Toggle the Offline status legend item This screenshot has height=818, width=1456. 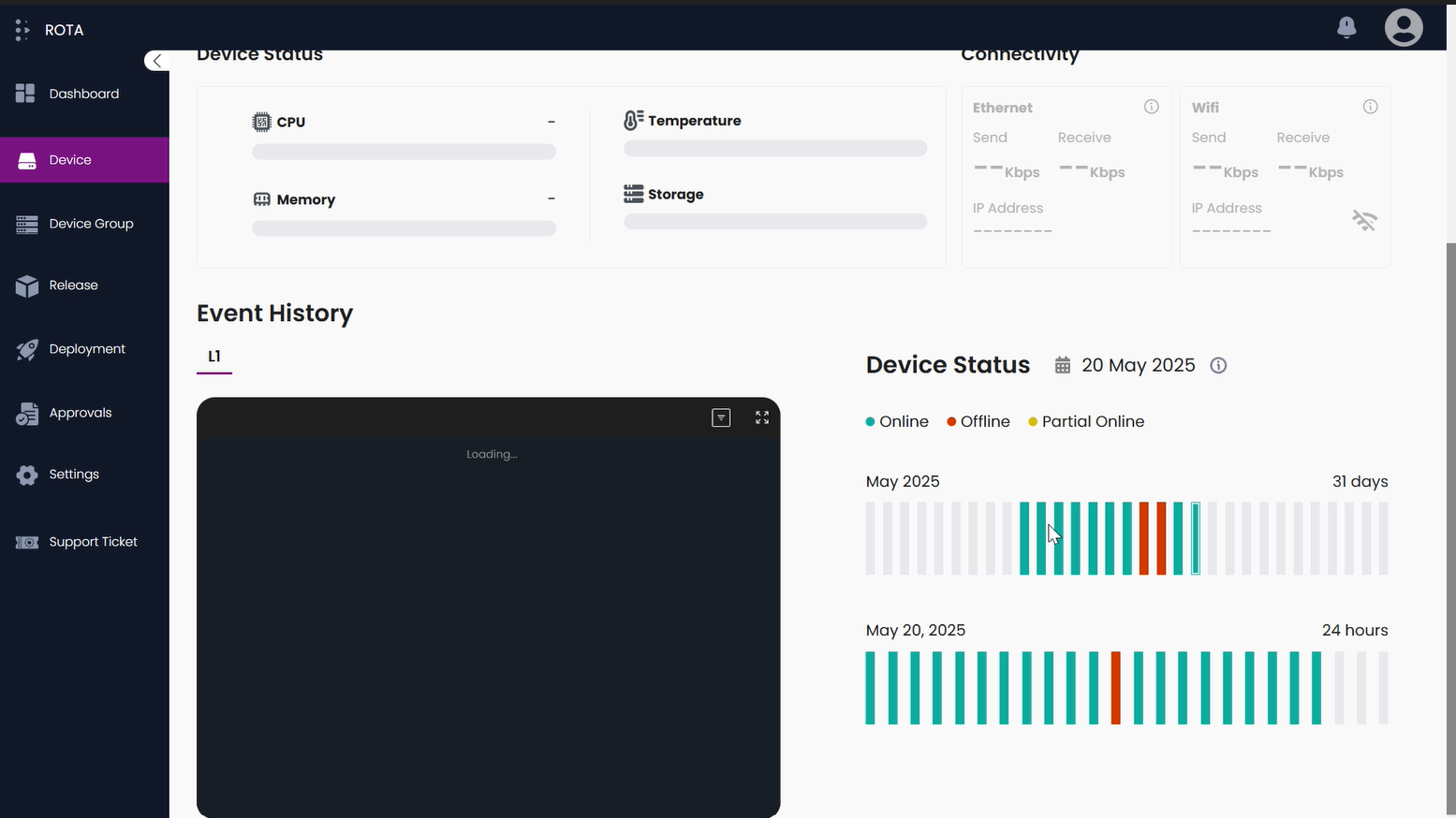point(978,421)
